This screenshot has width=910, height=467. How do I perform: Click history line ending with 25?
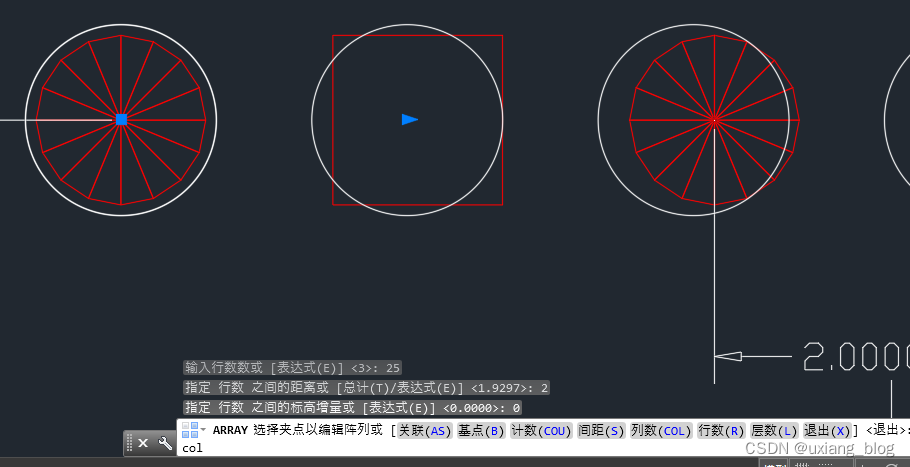[292, 368]
